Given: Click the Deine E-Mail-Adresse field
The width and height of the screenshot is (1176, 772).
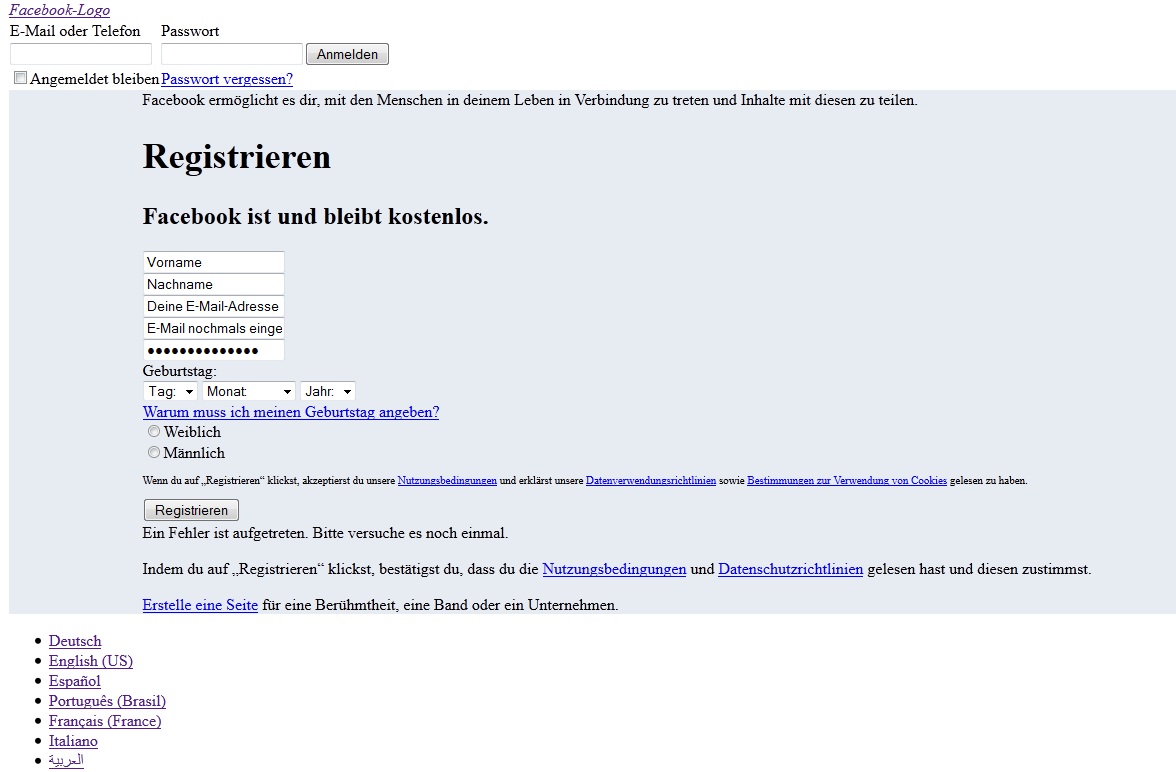Looking at the screenshot, I should pos(214,306).
